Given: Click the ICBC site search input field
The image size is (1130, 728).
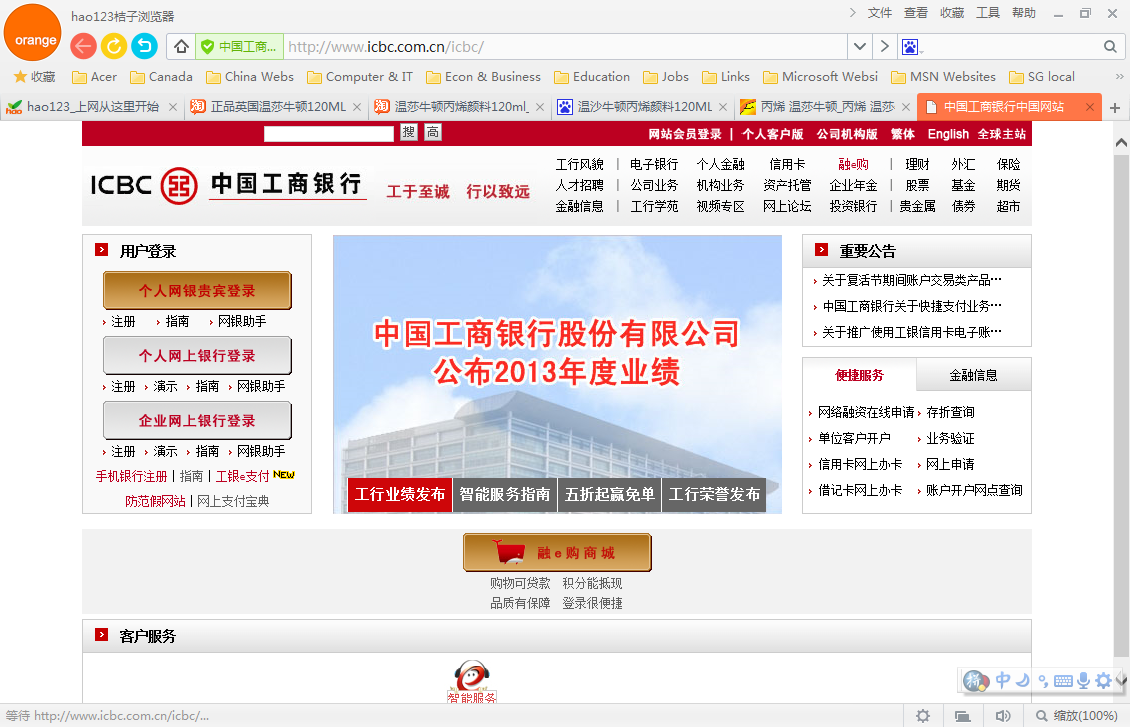Looking at the screenshot, I should (329, 133).
